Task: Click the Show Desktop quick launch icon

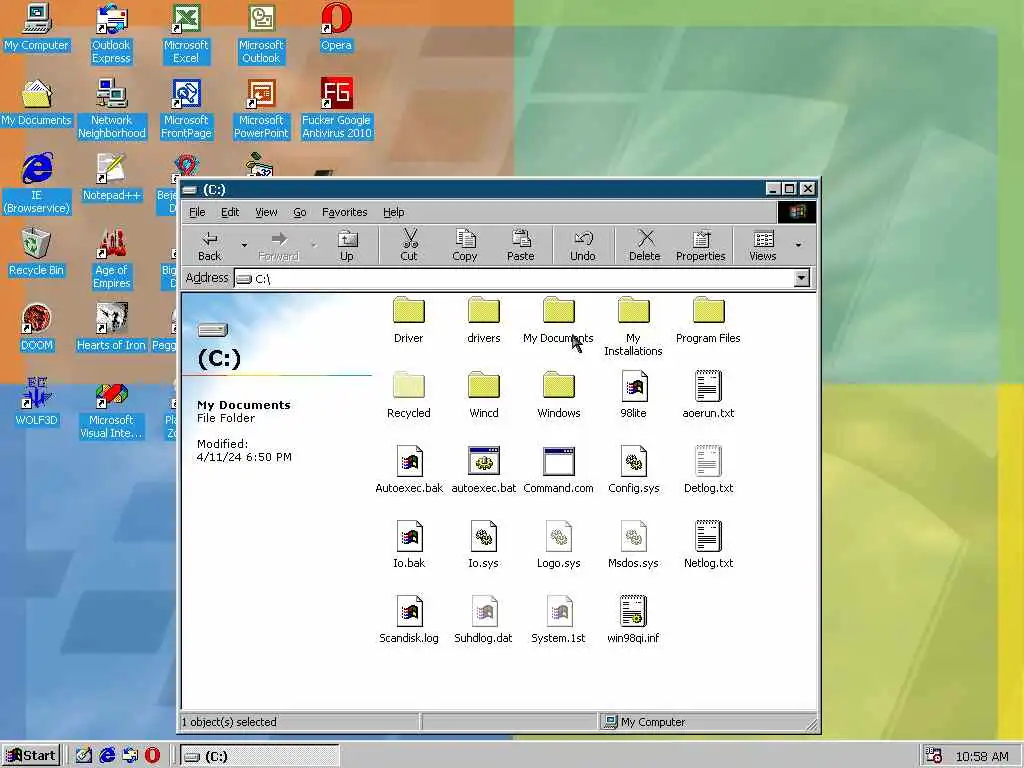Action: tap(84, 756)
